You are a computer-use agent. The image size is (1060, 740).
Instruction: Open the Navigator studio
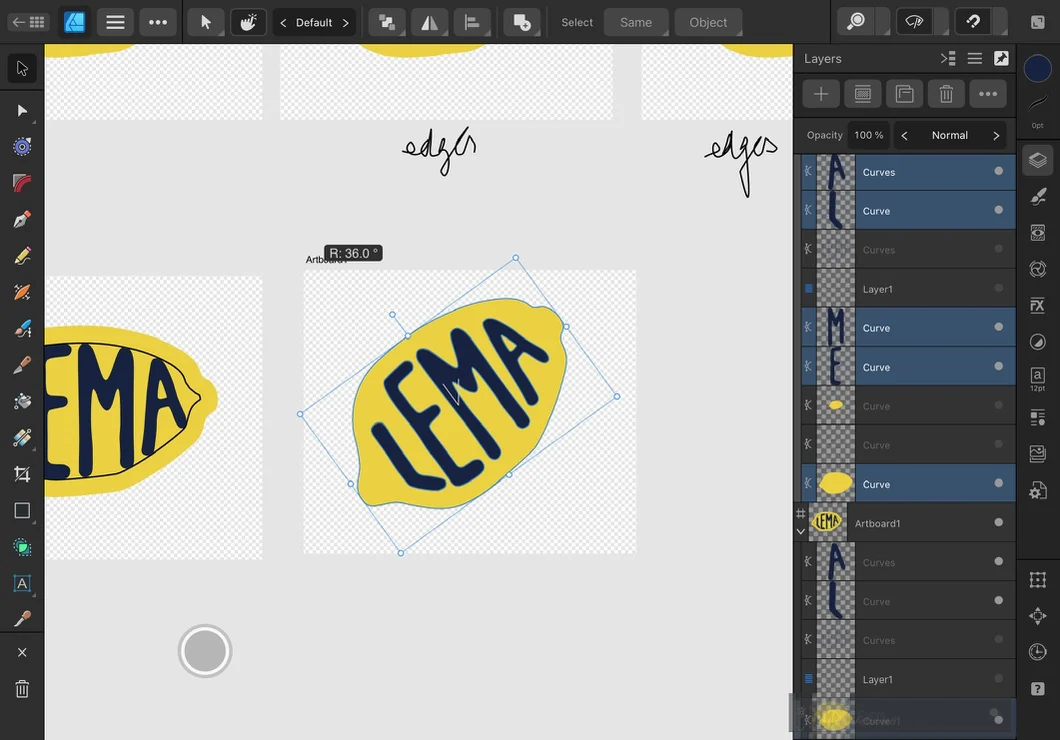pyautogui.click(x=1038, y=616)
